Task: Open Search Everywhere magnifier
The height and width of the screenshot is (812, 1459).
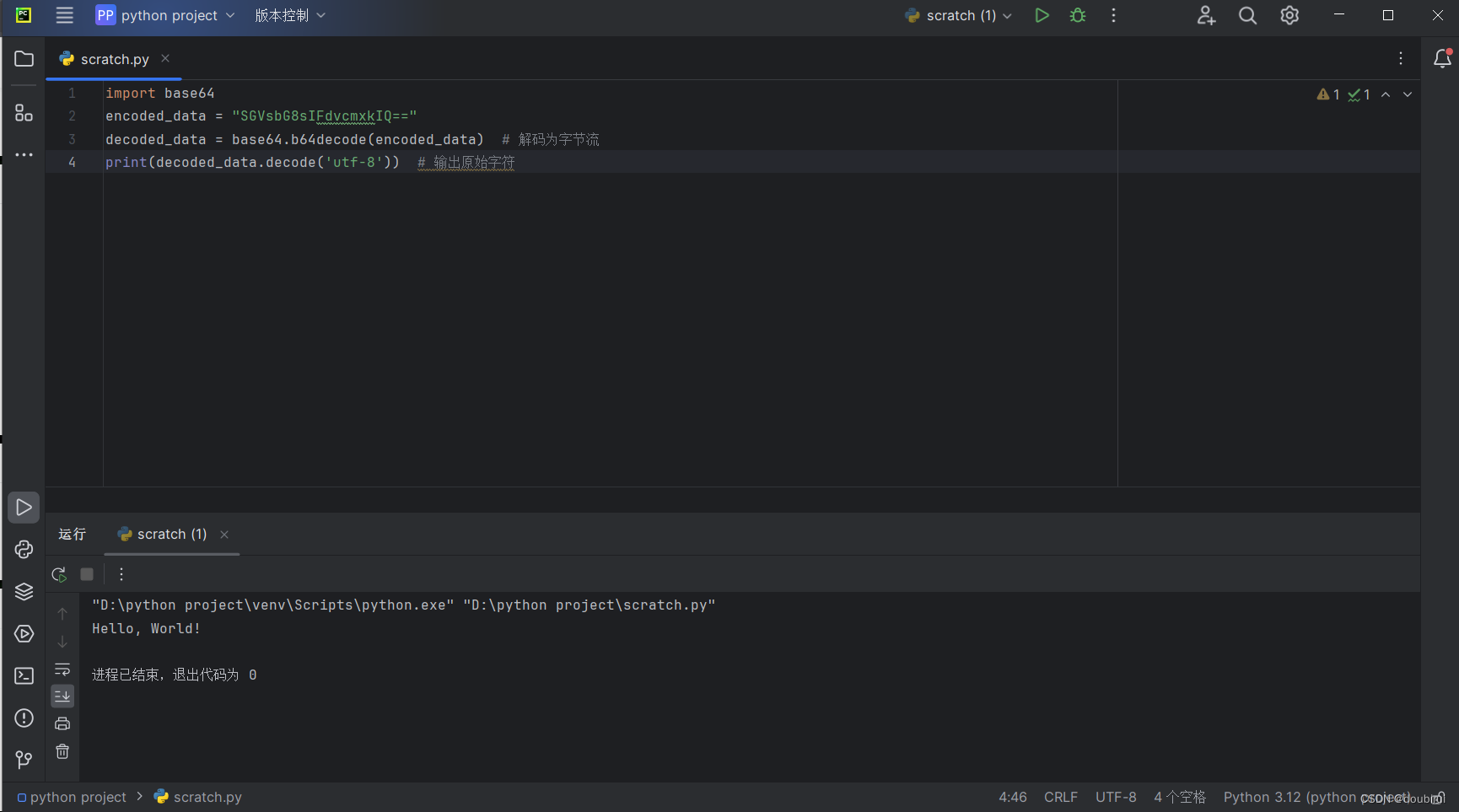Action: point(1247,15)
